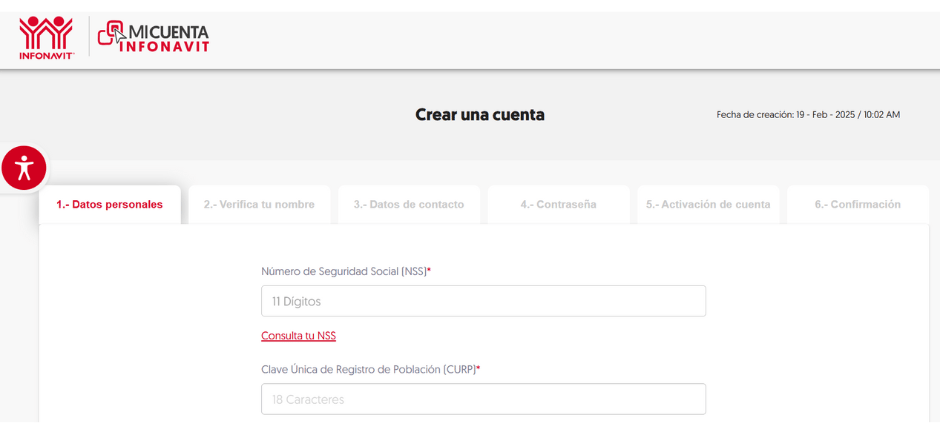Click the Mi Cuenta Infonavit logo
Image resolution: width=940 pixels, height=434 pixels.
tap(153, 37)
